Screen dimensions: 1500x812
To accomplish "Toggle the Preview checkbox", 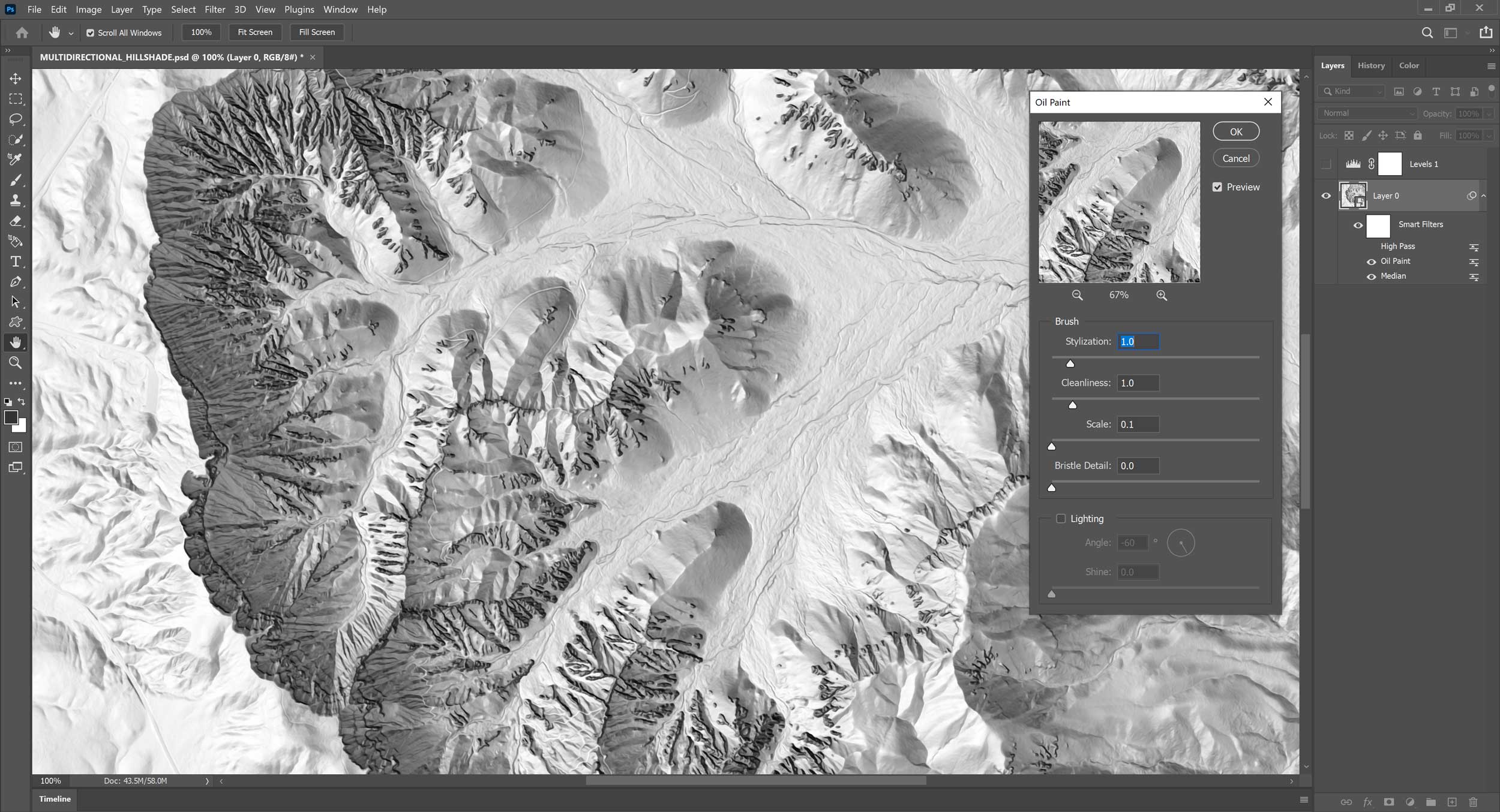I will (1217, 187).
